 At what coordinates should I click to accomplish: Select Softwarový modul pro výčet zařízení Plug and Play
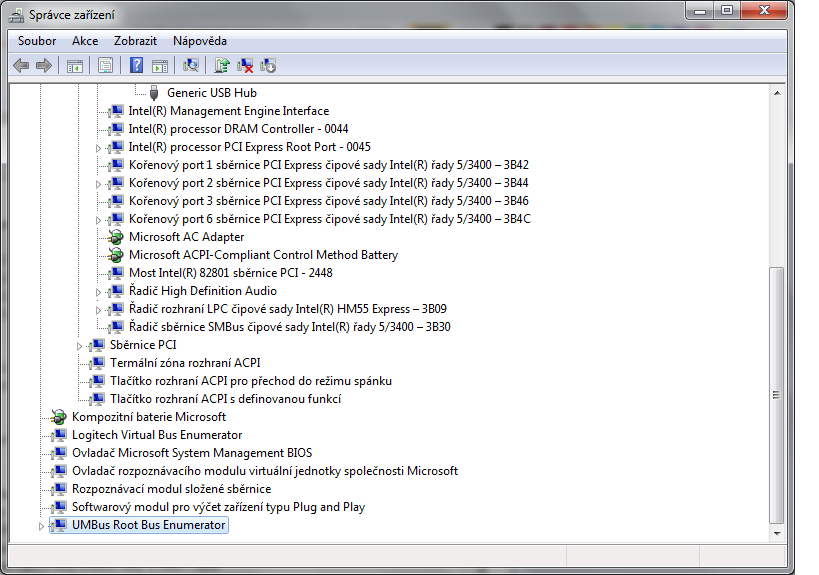tap(218, 507)
